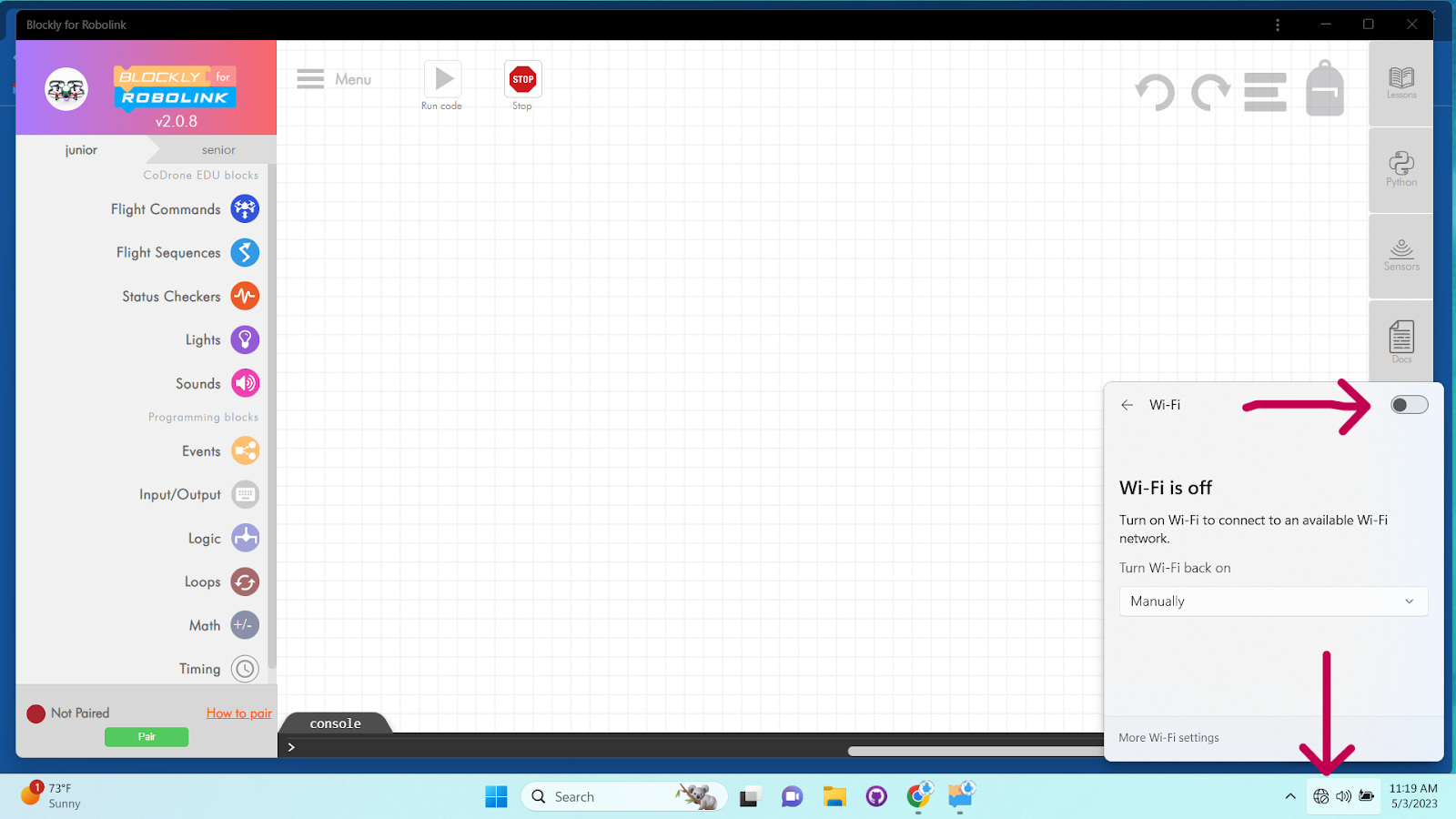1456x819 pixels.
Task: Click the green Pair button
Action: (147, 737)
